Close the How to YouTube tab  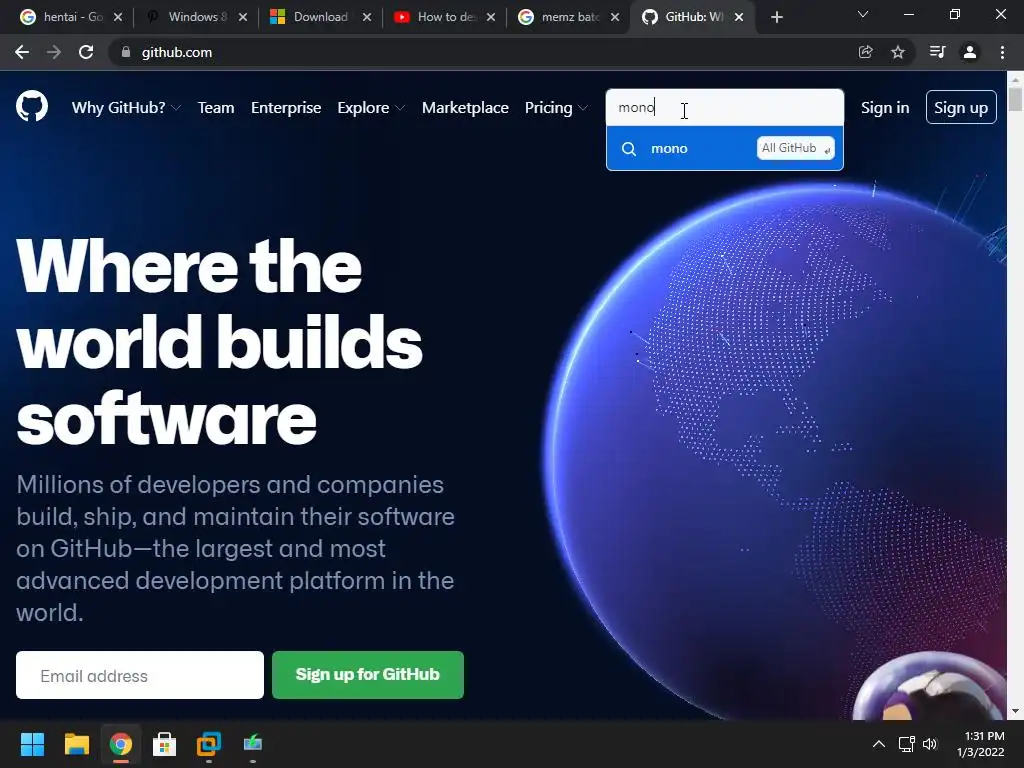(491, 17)
